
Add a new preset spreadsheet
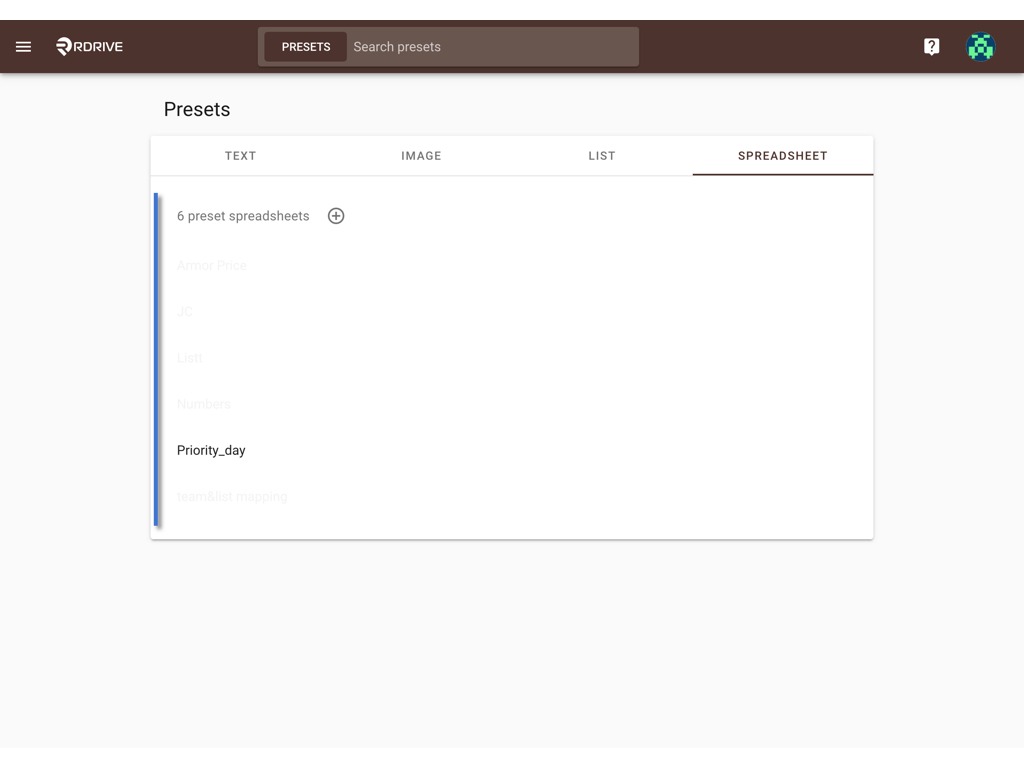pos(336,216)
